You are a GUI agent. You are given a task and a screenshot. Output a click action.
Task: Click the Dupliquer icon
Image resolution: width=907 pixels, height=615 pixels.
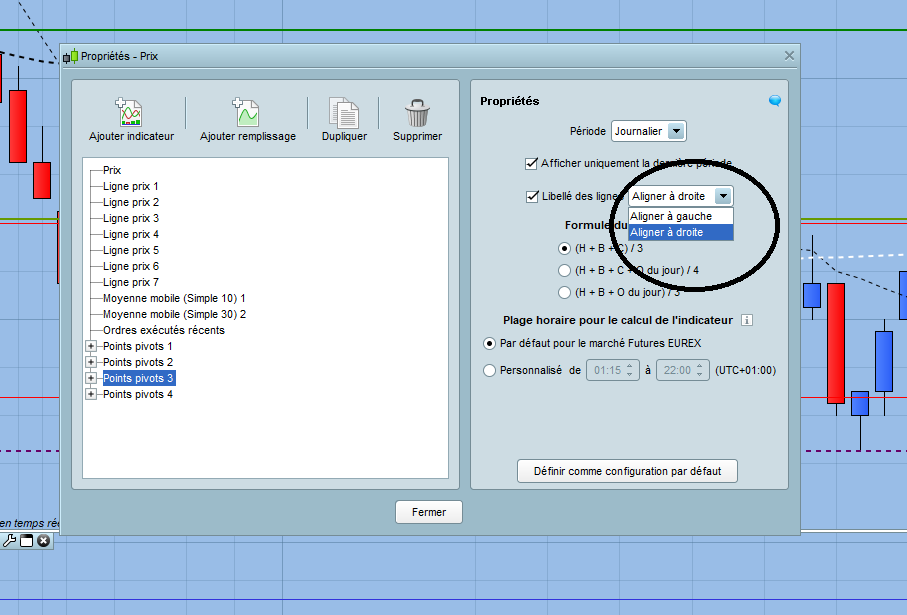tap(344, 112)
